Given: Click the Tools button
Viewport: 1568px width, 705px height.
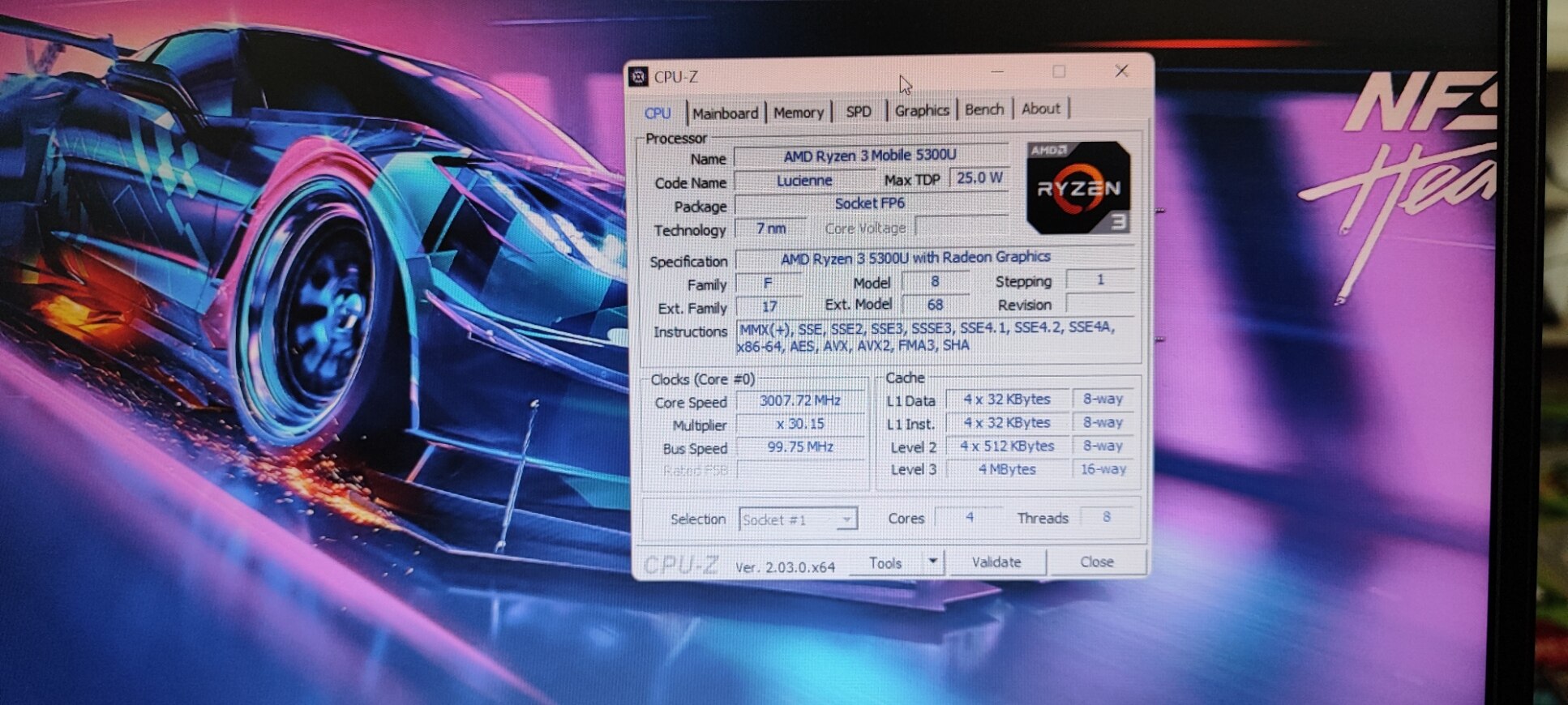Looking at the screenshot, I should tap(885, 563).
